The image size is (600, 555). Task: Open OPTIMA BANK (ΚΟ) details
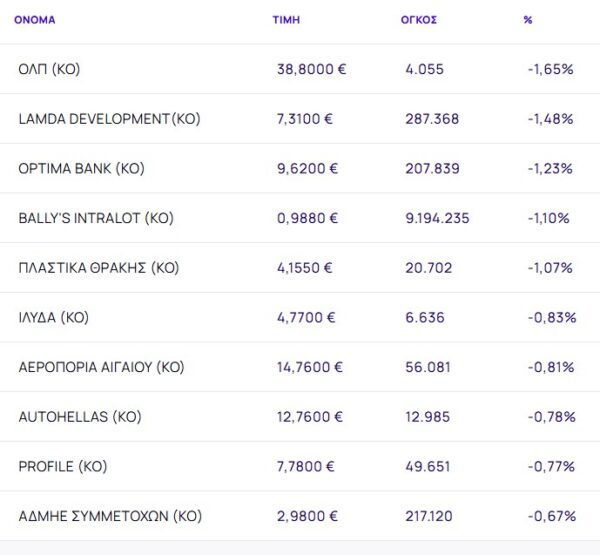(81, 169)
